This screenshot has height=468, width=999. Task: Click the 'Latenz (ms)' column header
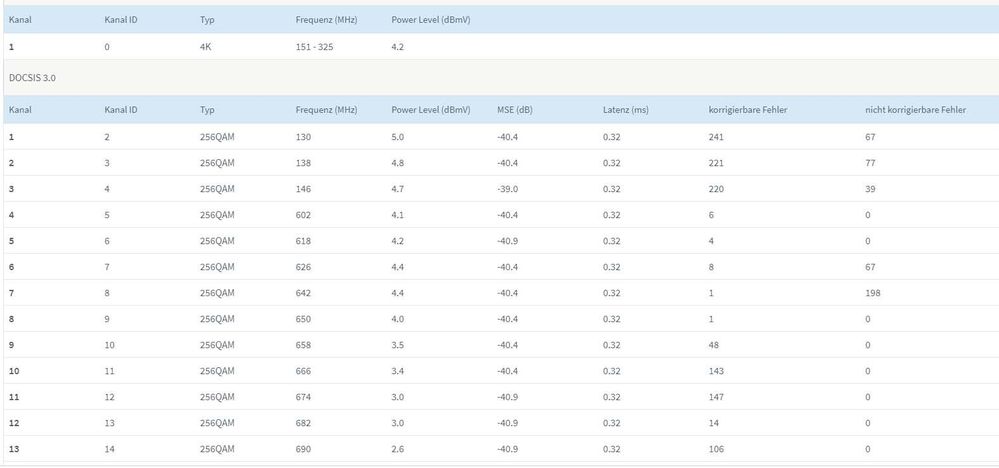click(x=625, y=110)
